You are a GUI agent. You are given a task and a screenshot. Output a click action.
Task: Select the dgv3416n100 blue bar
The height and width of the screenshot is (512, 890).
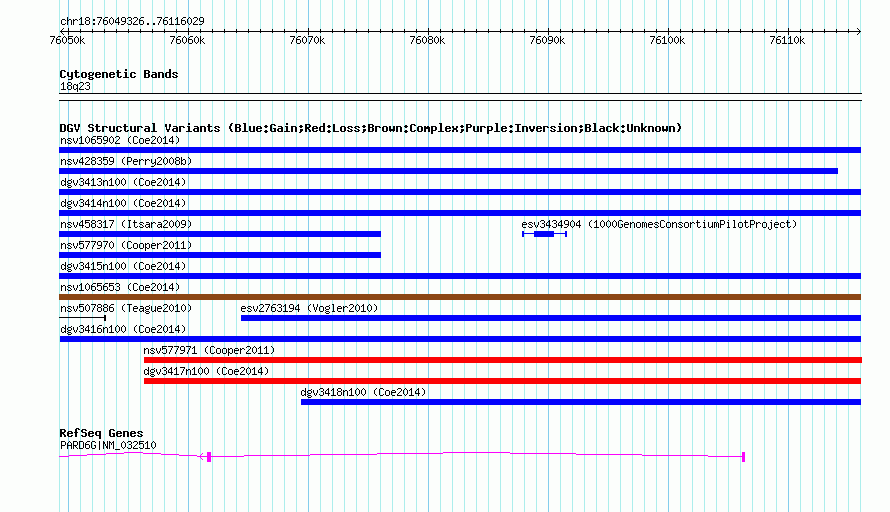click(x=460, y=339)
